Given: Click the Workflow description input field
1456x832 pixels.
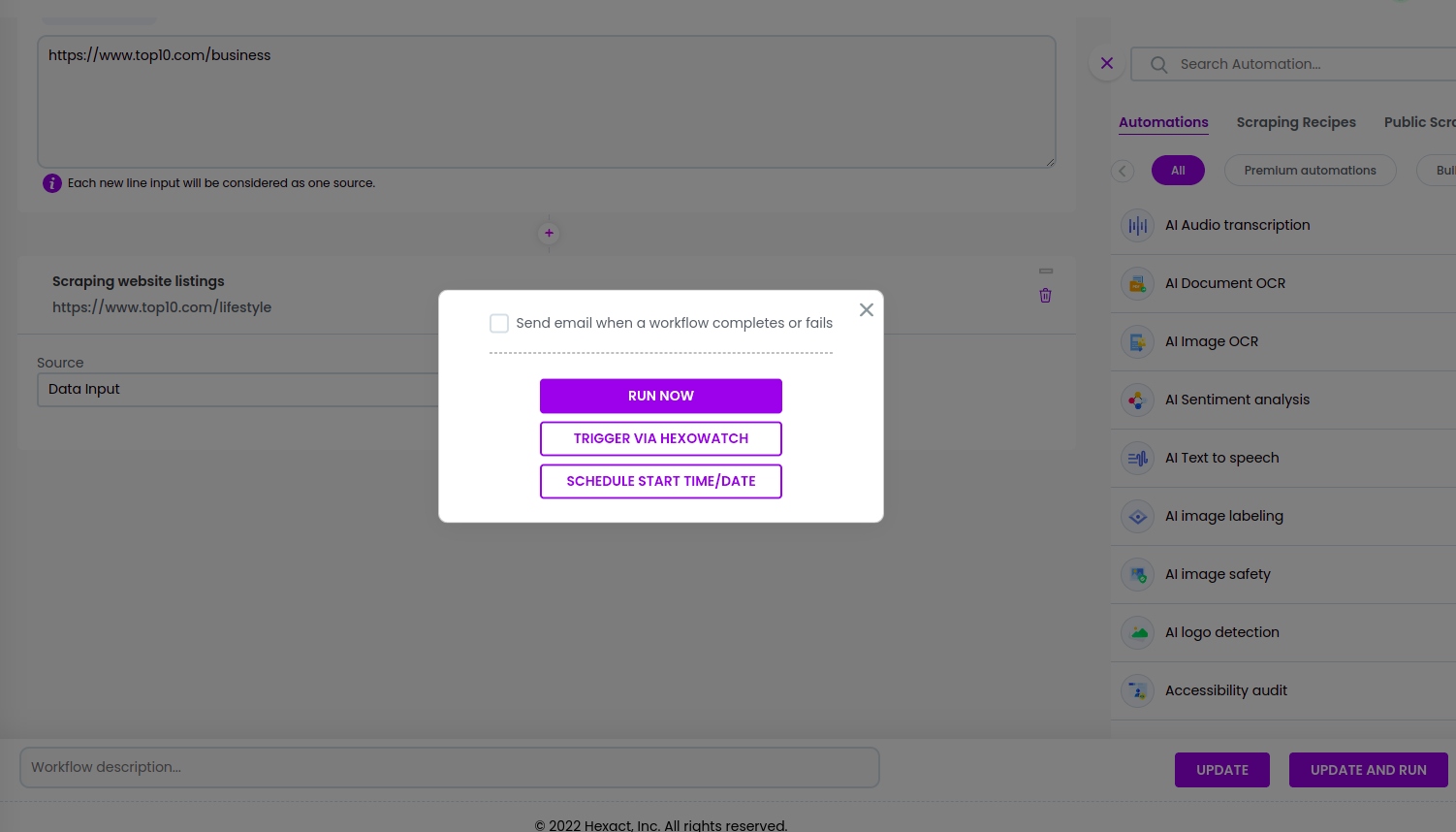Looking at the screenshot, I should tap(450, 767).
